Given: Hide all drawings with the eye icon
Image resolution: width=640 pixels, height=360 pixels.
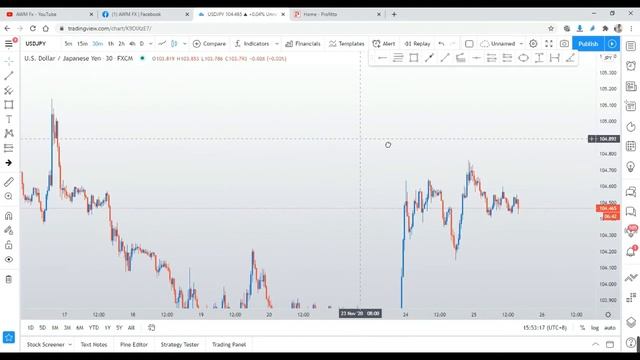Looking at the screenshot, I should tap(9, 260).
